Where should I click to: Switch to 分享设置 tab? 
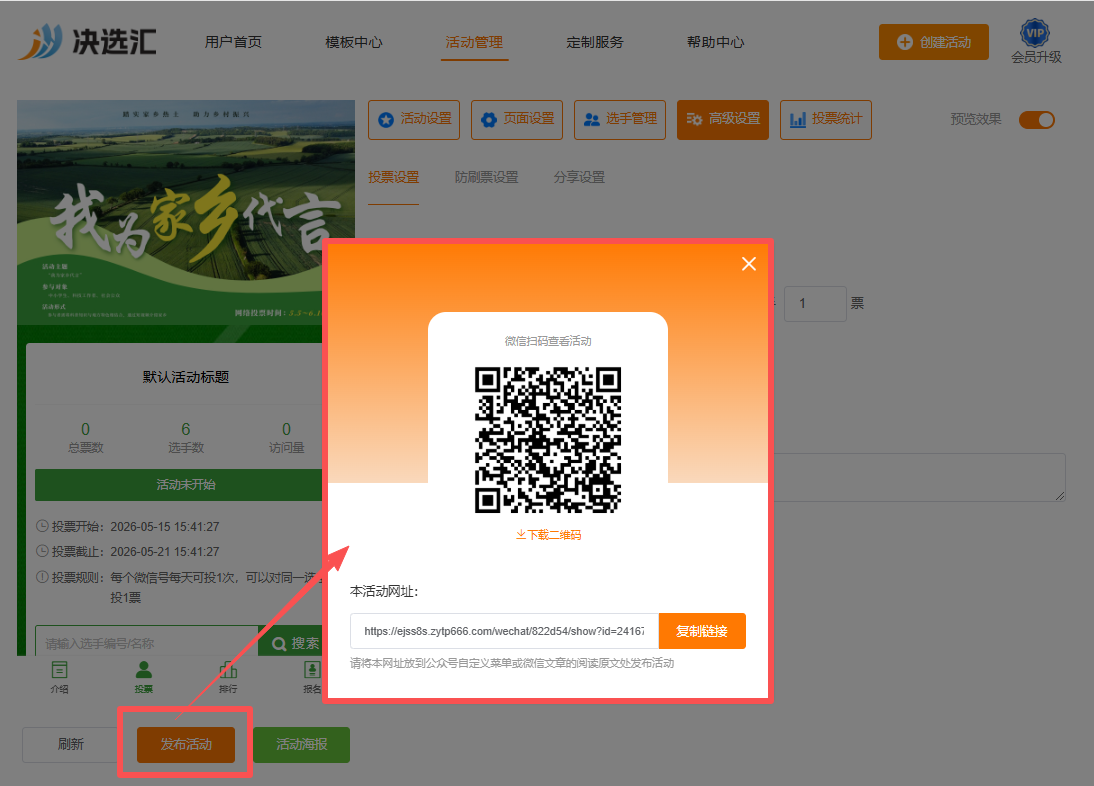[579, 177]
